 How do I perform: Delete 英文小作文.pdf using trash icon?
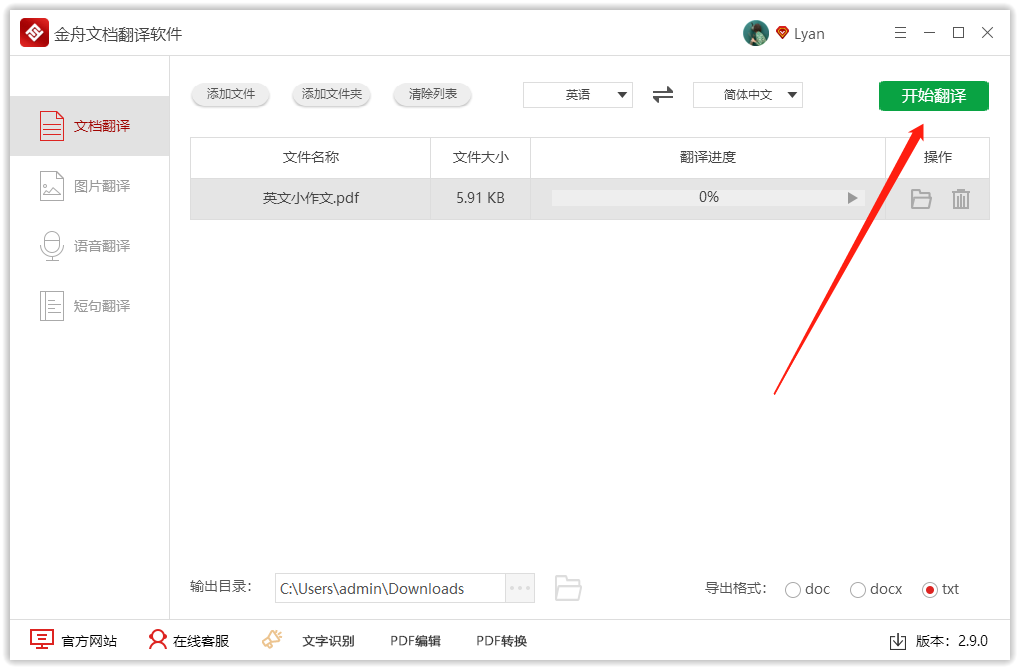(x=961, y=199)
